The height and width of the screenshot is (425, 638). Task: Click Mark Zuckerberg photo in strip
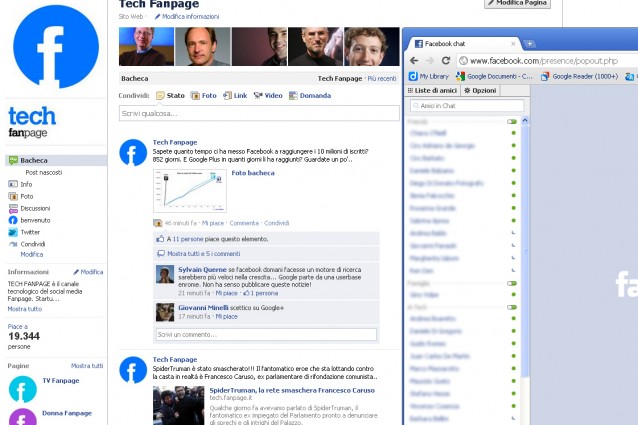pyautogui.click(x=372, y=46)
